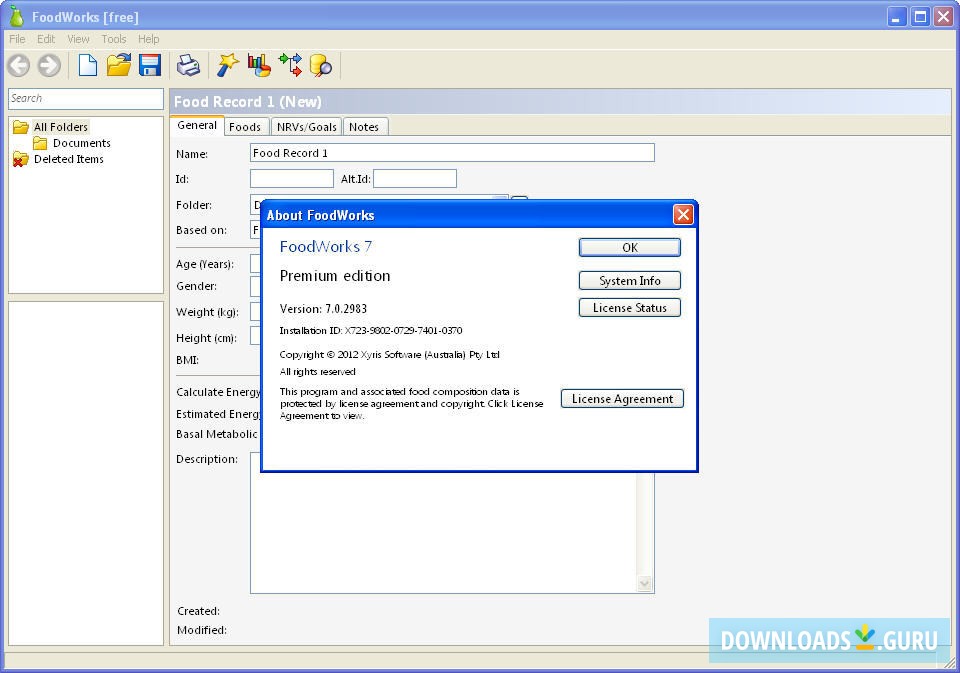Minimize the FoodWorks window
Viewport: 960px width, 673px height.
tap(896, 17)
